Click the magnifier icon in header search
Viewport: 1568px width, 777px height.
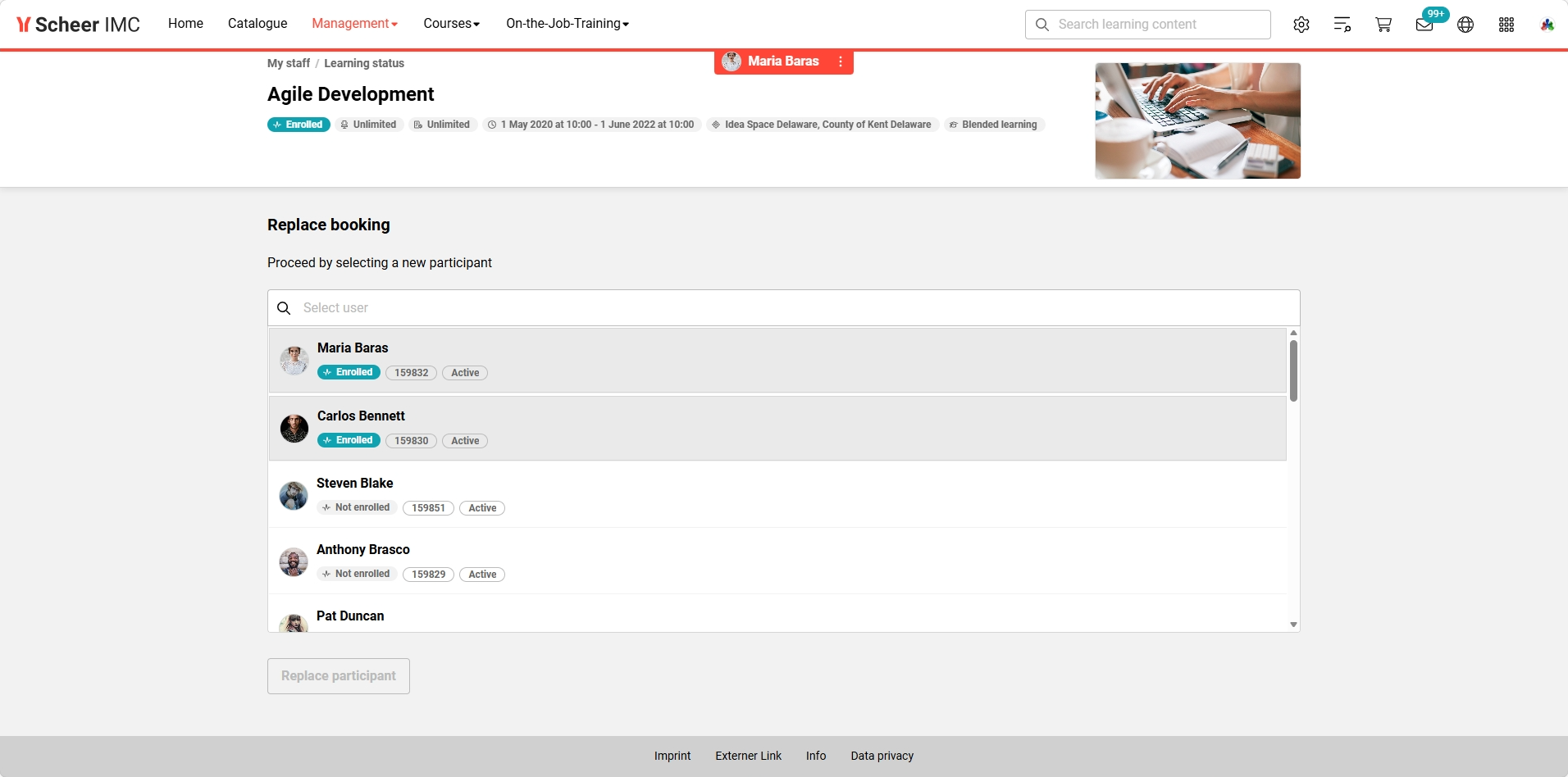(1042, 25)
